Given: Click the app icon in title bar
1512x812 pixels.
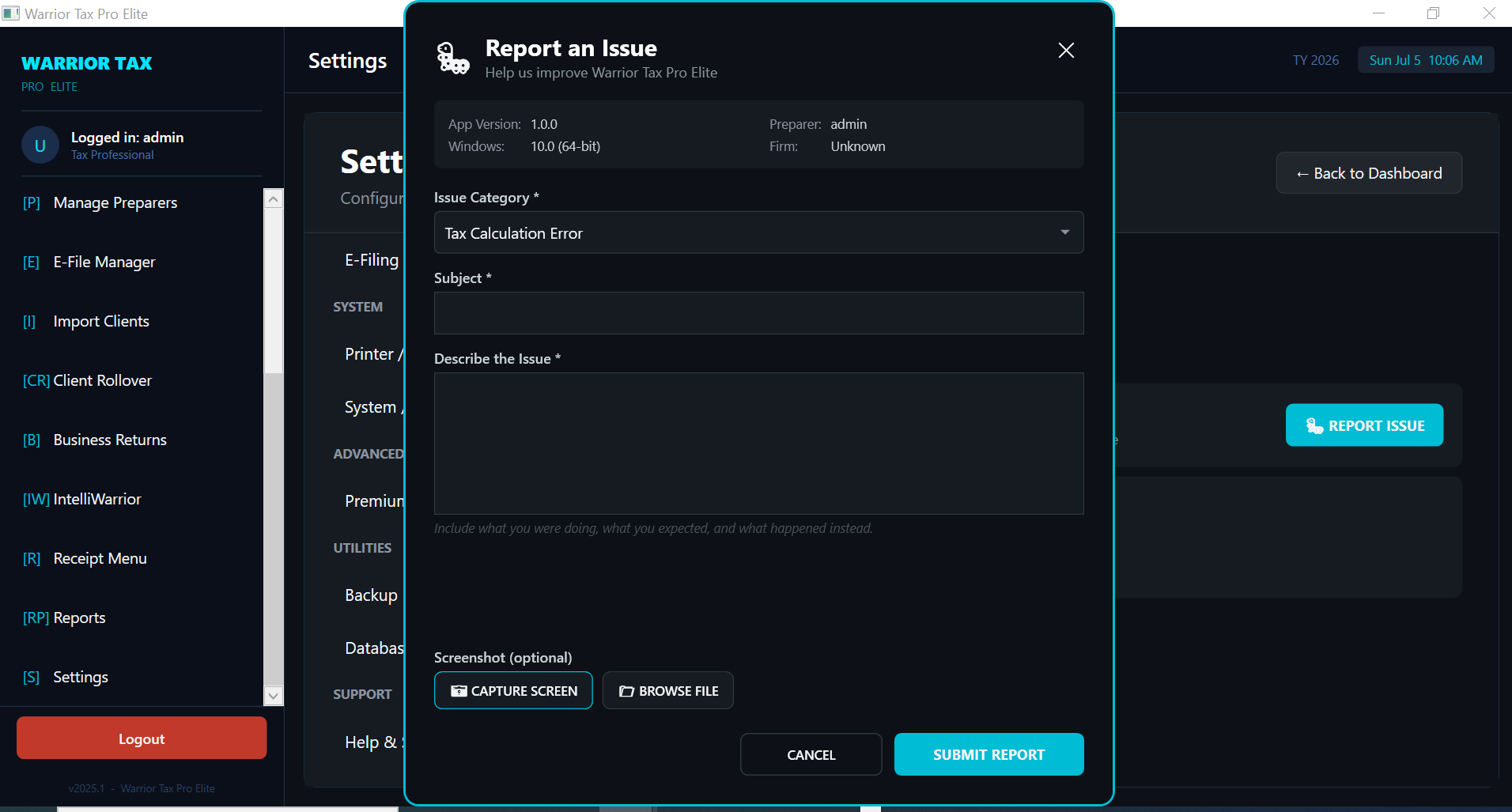Looking at the screenshot, I should click(x=11, y=13).
